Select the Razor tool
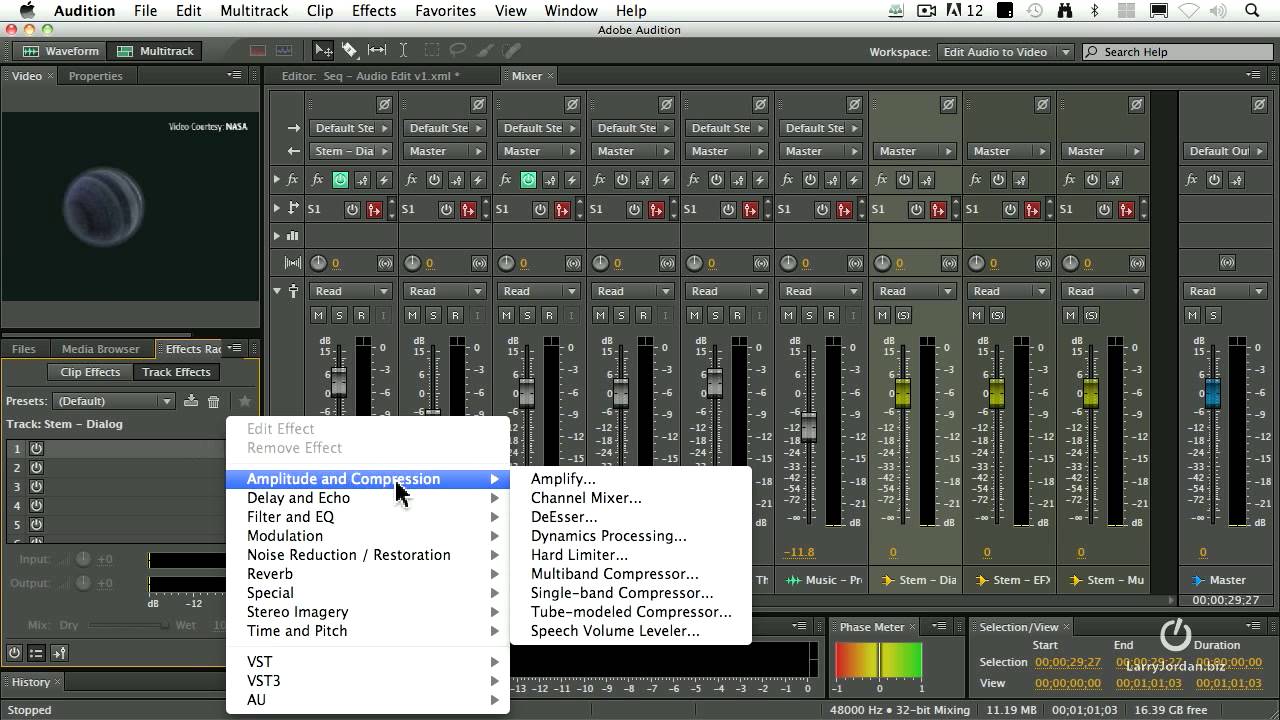The width and height of the screenshot is (1280, 720). pyautogui.click(x=350, y=50)
